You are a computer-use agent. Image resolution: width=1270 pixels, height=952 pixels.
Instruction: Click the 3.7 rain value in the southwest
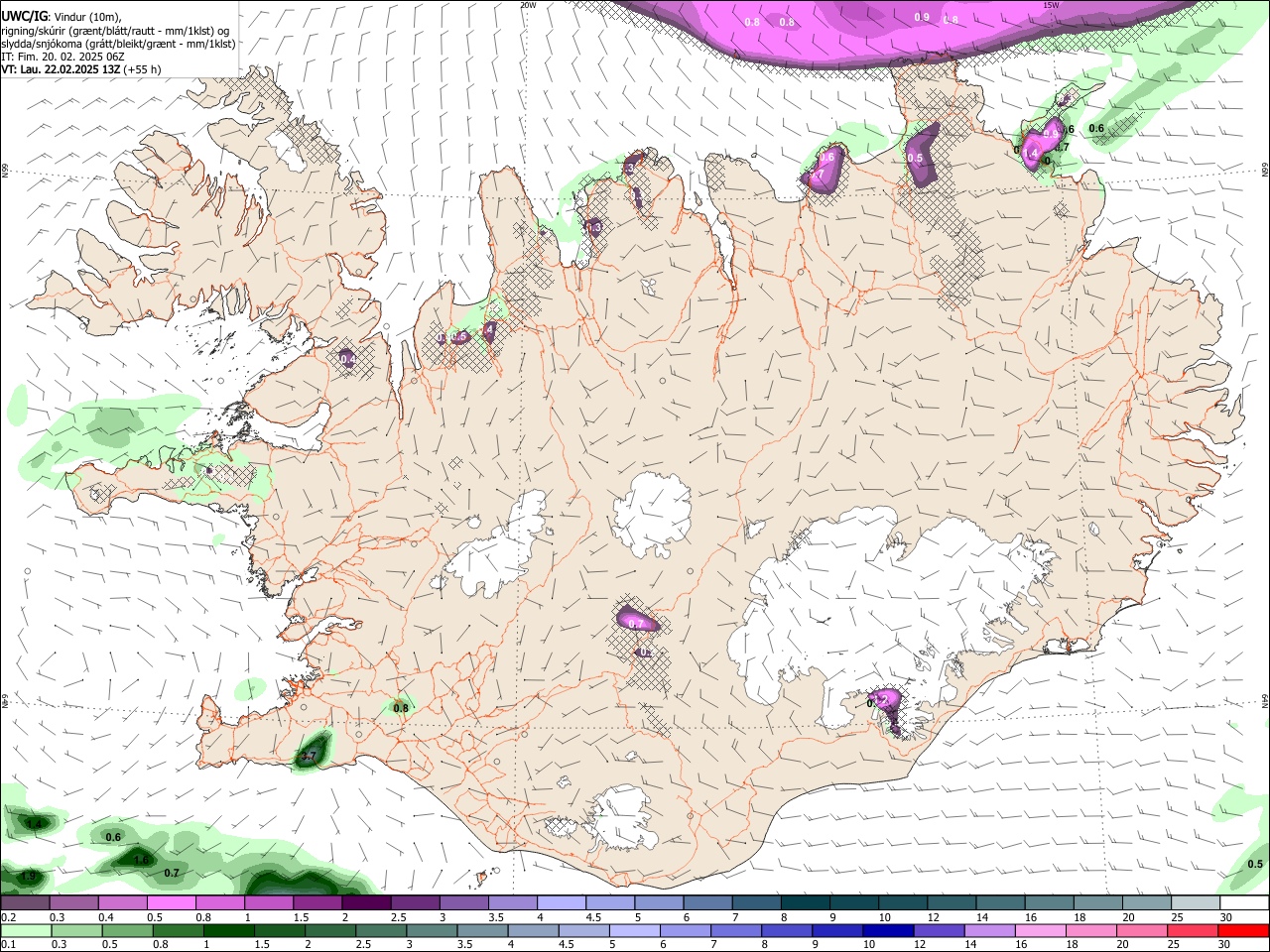(309, 757)
